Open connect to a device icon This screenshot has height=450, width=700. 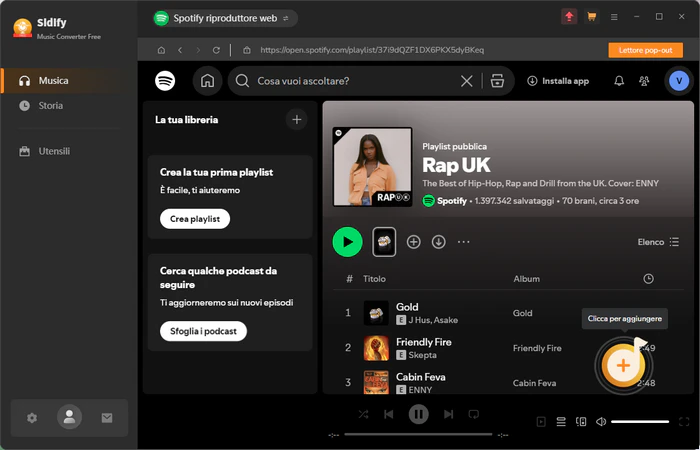(581, 421)
